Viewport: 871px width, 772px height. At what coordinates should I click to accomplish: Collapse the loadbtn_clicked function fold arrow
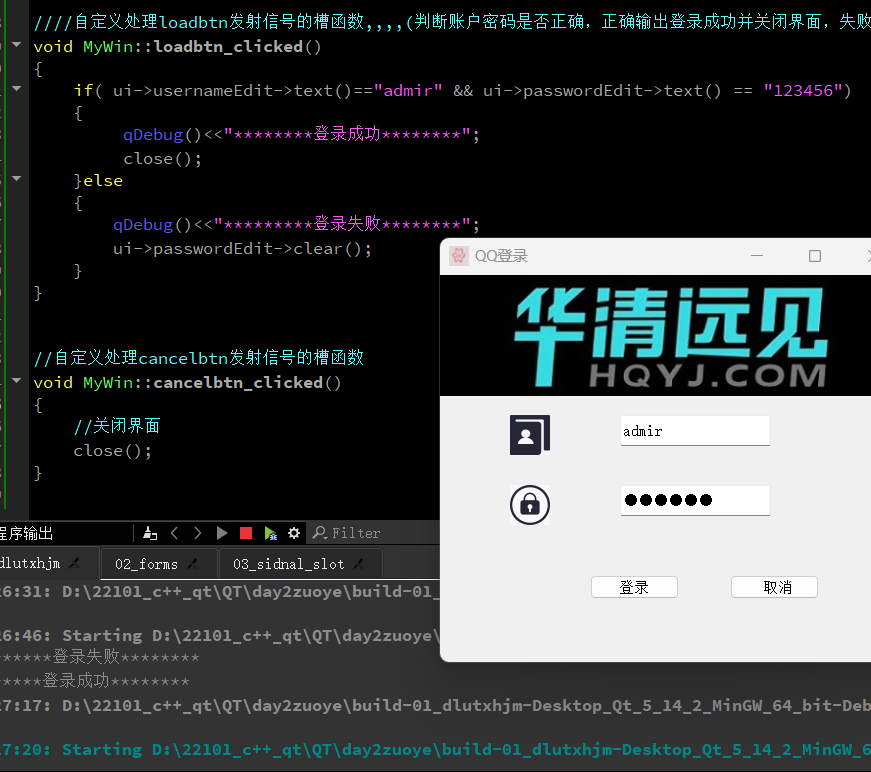coord(17,44)
